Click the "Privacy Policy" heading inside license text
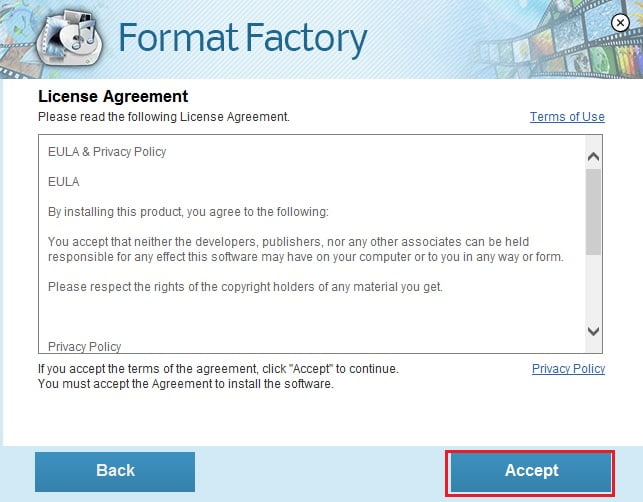The width and height of the screenshot is (643, 502). point(84,347)
